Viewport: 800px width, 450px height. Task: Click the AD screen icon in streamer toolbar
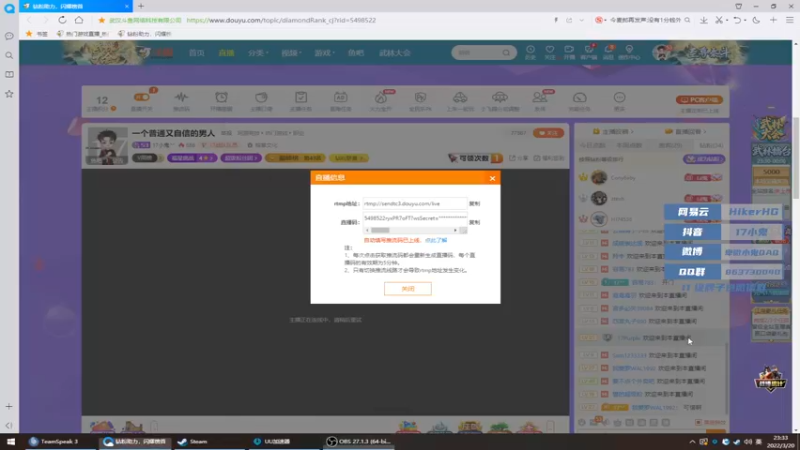click(340, 97)
